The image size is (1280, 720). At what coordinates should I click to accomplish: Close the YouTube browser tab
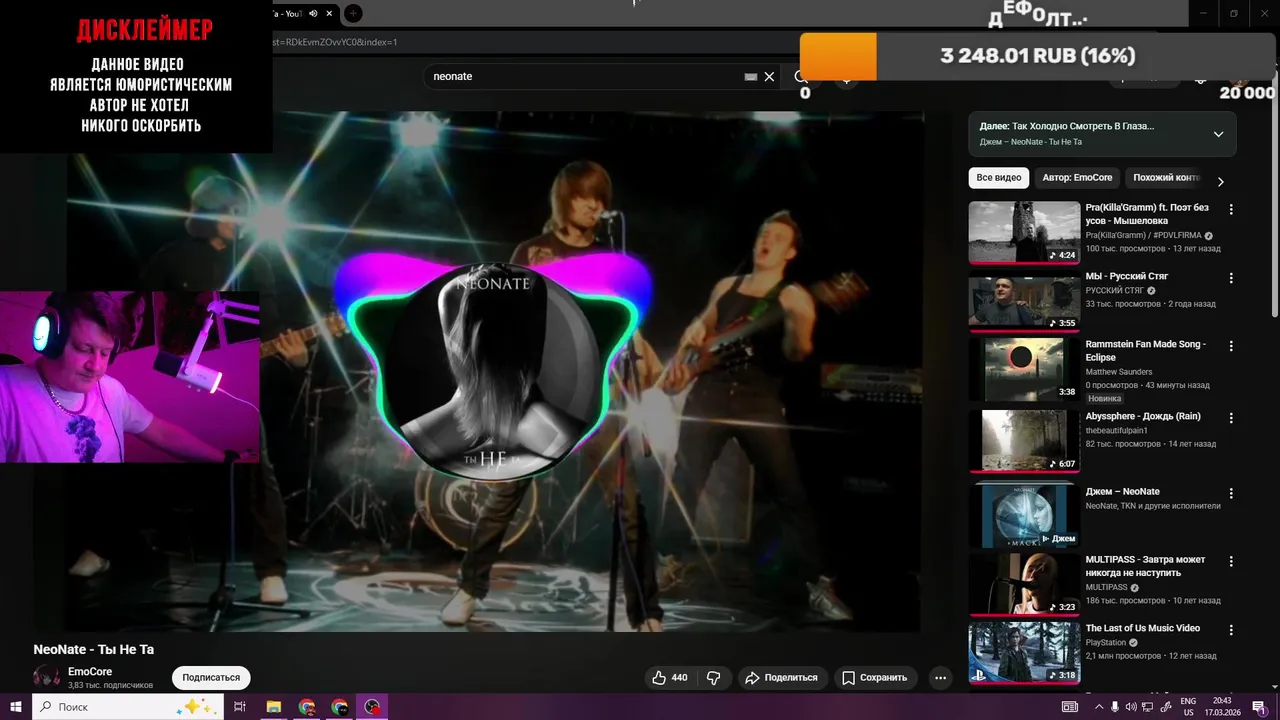click(x=329, y=14)
